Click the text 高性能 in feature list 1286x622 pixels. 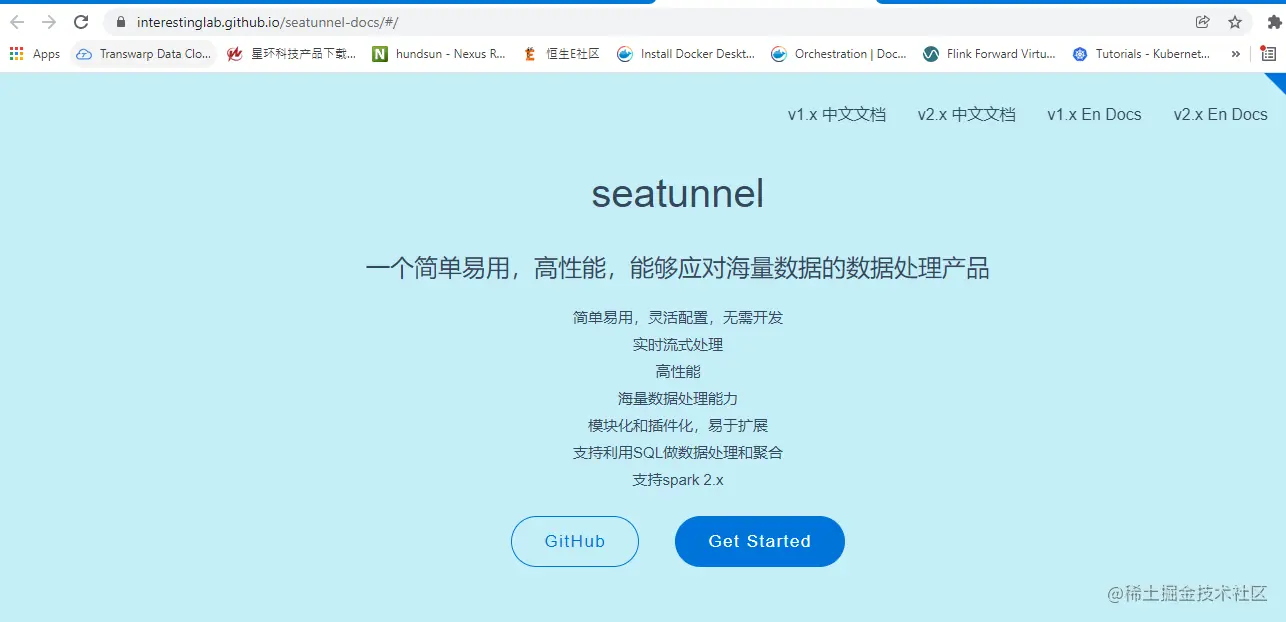coord(678,371)
